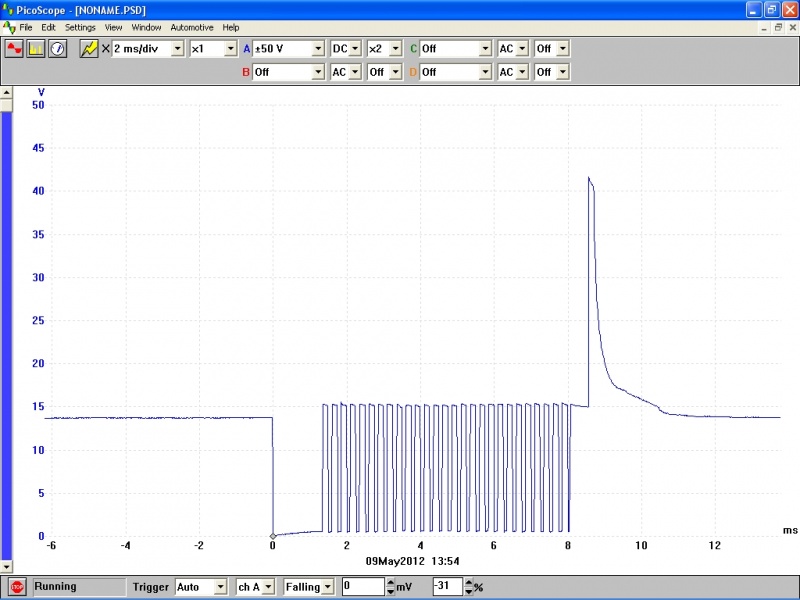Open the Settings menu
800x600 pixels.
point(80,27)
